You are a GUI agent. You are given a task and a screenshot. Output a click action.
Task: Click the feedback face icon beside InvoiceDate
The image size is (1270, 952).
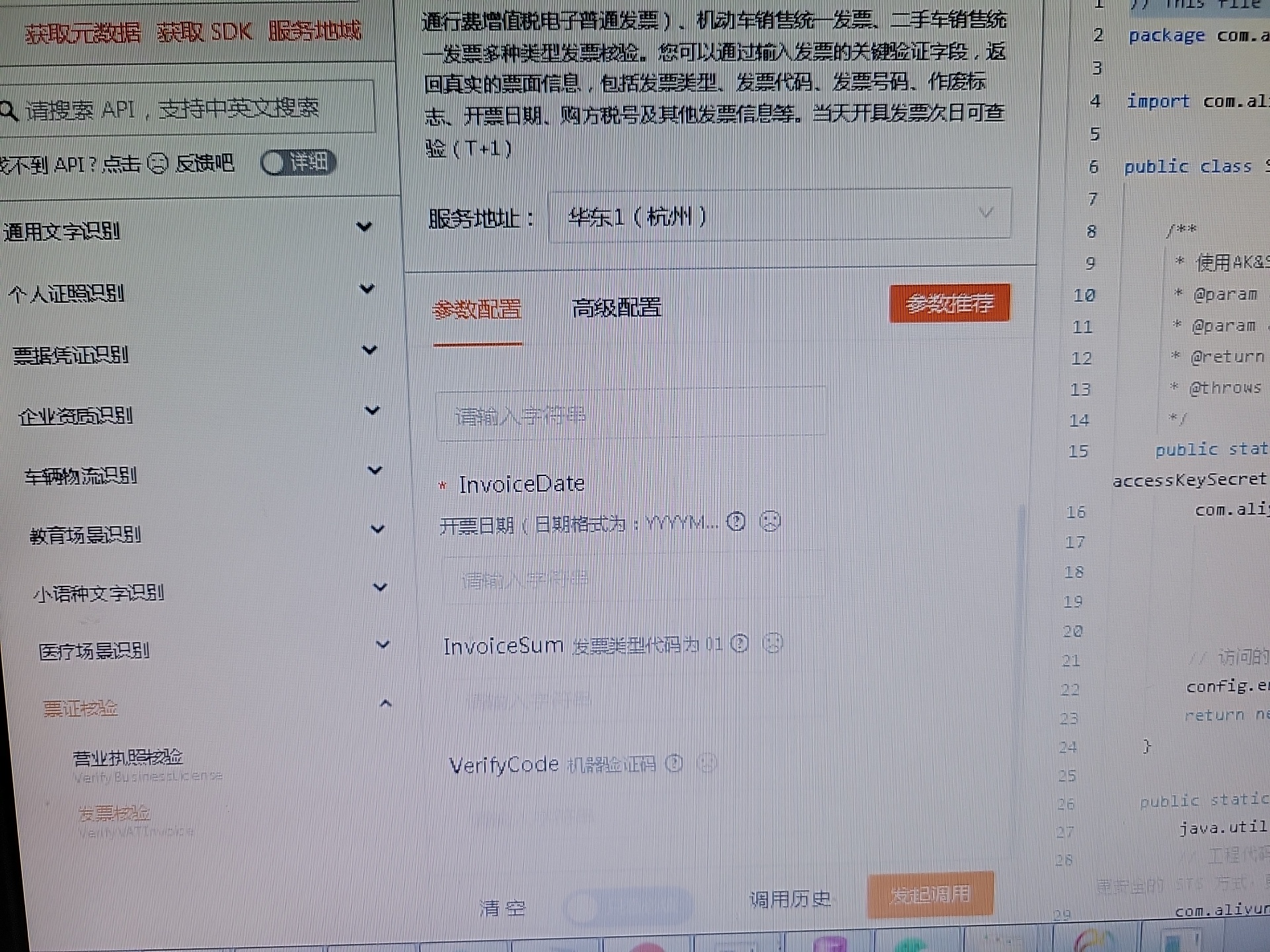pyautogui.click(x=770, y=522)
